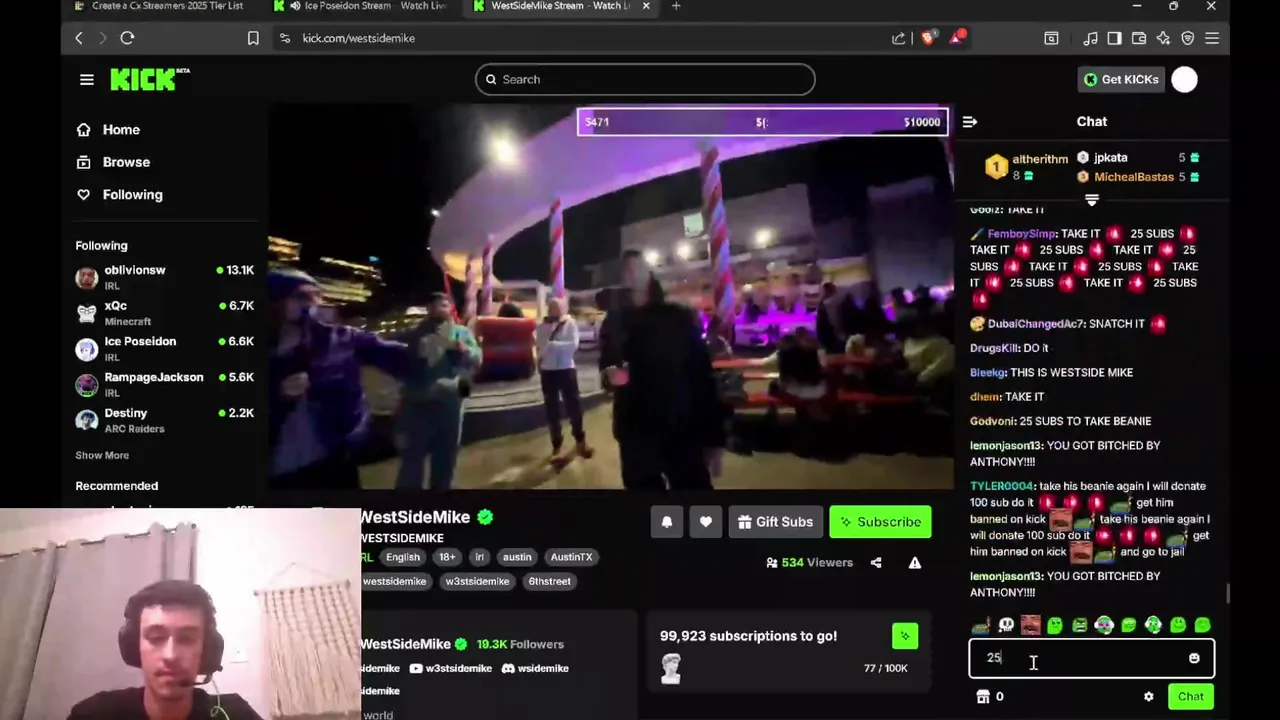Open Following in Kick sidebar
The width and height of the screenshot is (1280, 720).
pos(119,195)
